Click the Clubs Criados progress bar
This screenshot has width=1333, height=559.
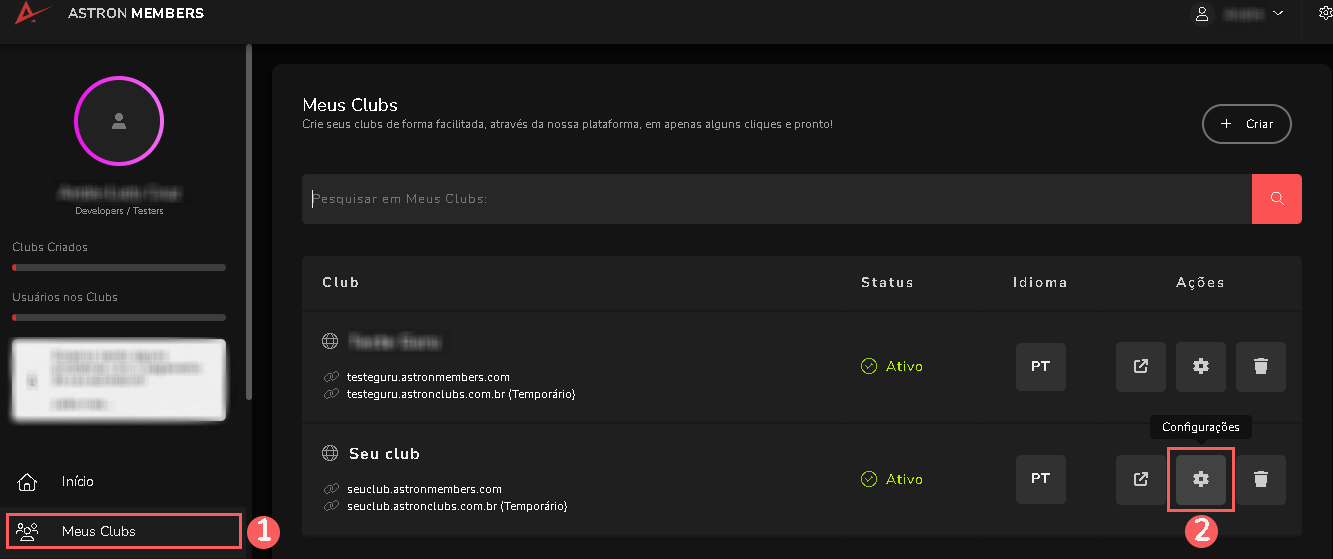119,268
